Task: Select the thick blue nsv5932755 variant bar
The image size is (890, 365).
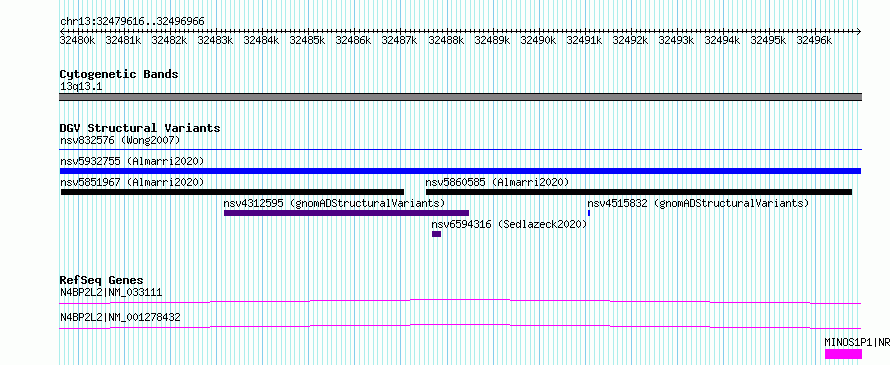Action: tap(460, 171)
